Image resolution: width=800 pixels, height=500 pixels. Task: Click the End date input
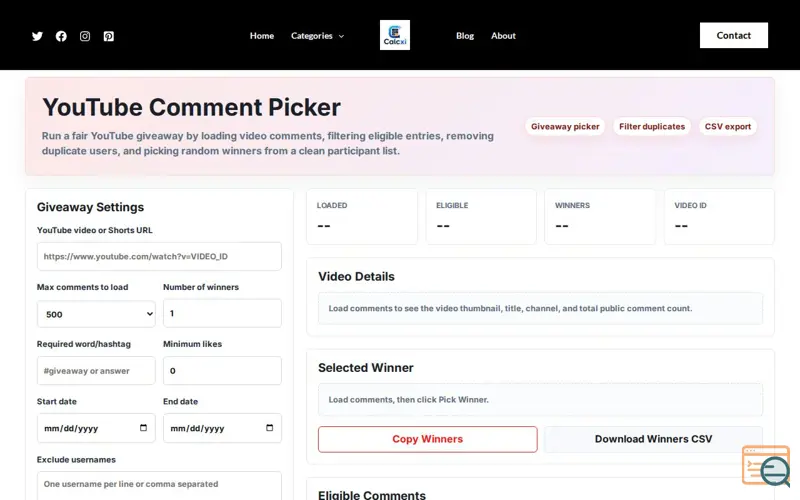[x=222, y=428]
